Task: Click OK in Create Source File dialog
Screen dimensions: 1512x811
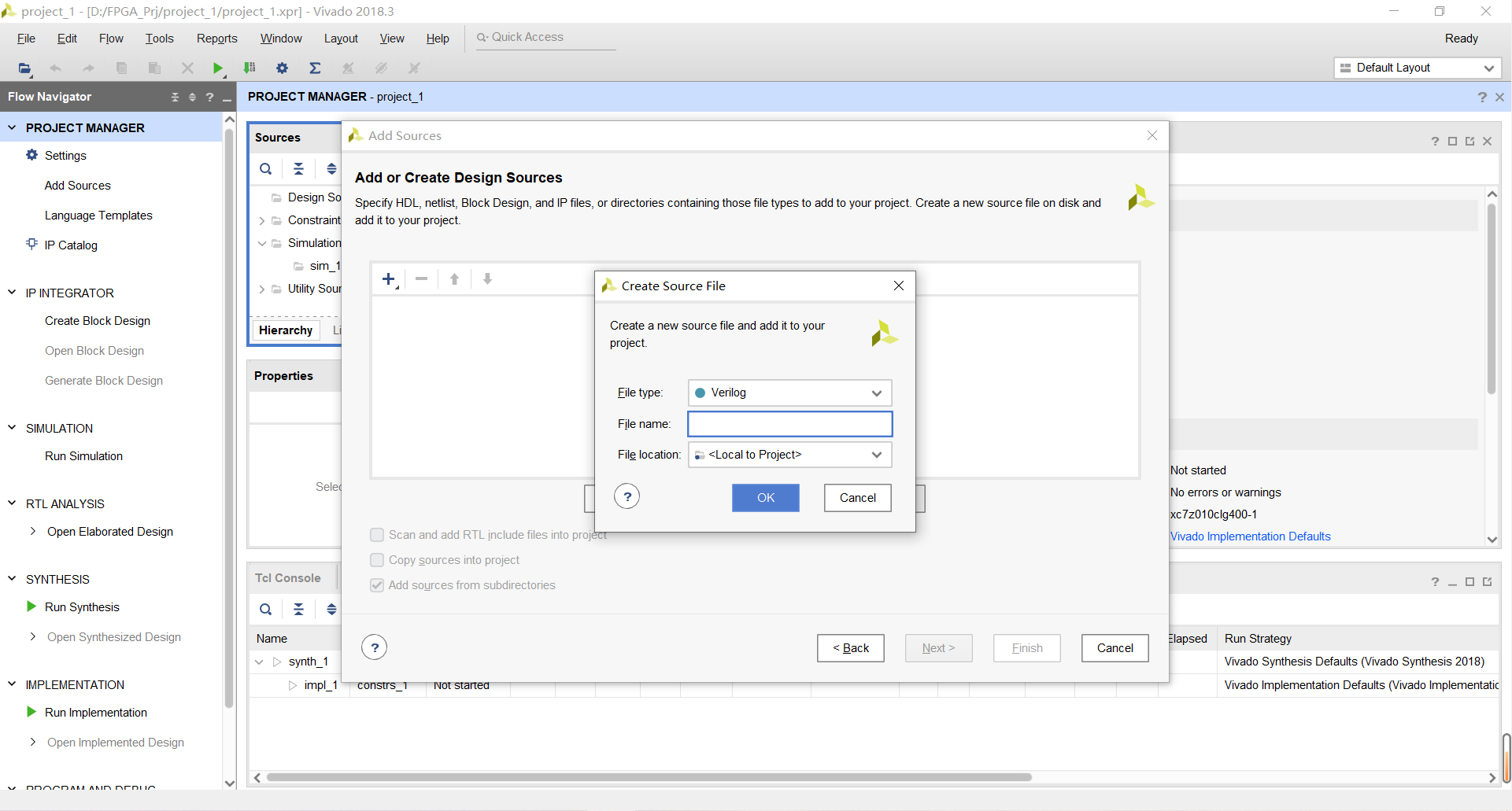Action: pos(766,497)
